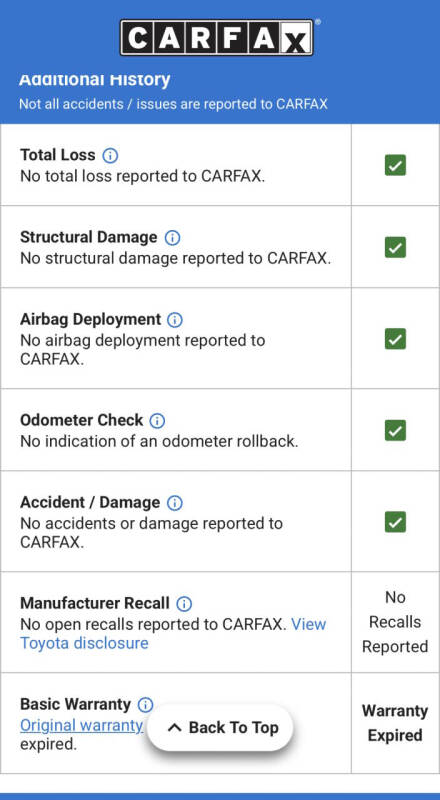
Task: Click the Accident / Damage info icon
Action: [175, 503]
